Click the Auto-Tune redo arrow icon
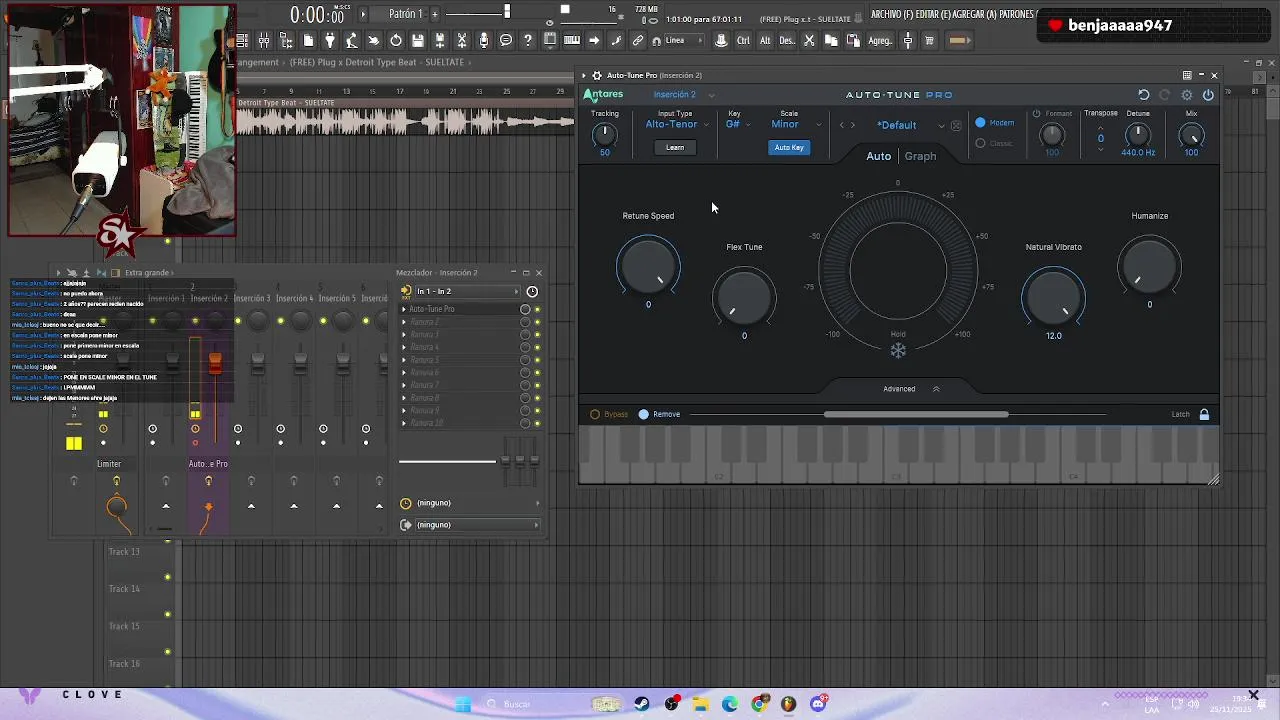 [1165, 95]
